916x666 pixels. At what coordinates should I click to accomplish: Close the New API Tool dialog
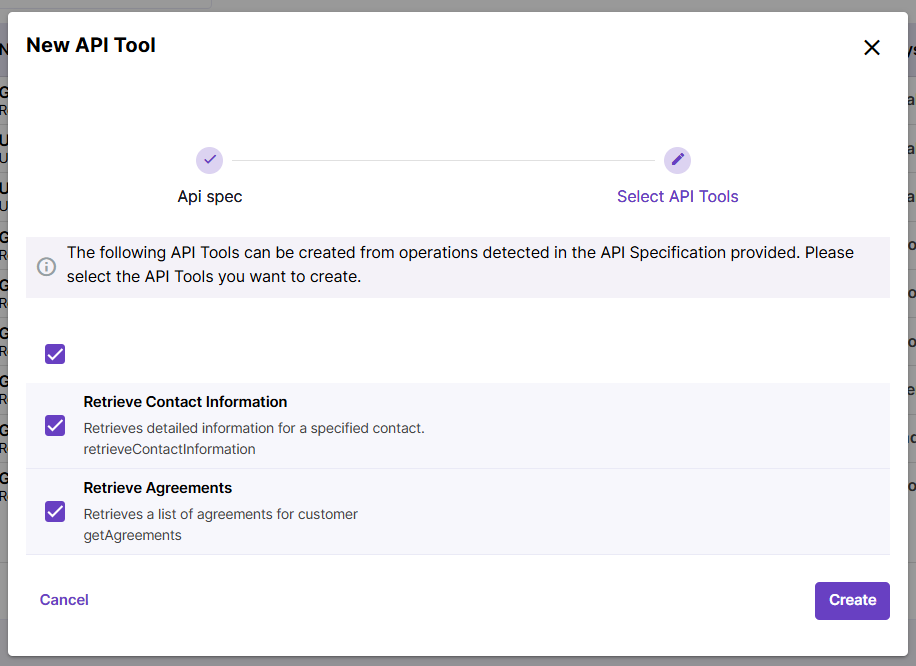click(x=872, y=48)
